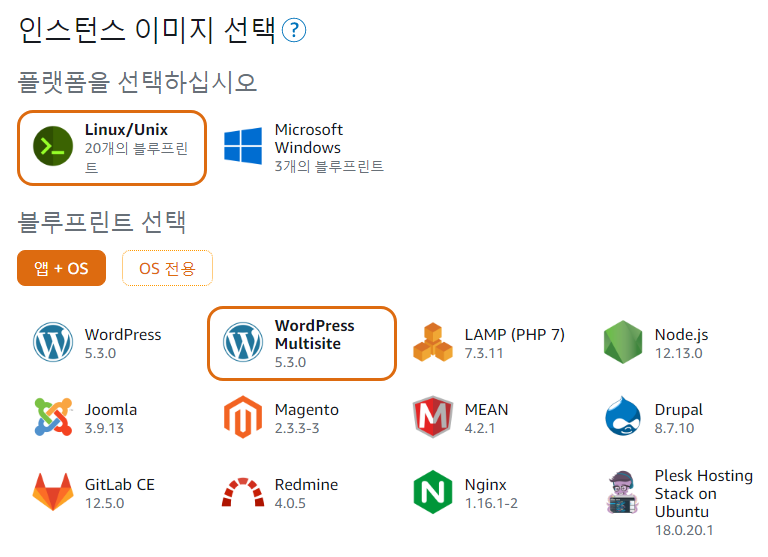Click the version 12.13.0 text
The width and height of the screenshot is (768, 557).
(679, 353)
